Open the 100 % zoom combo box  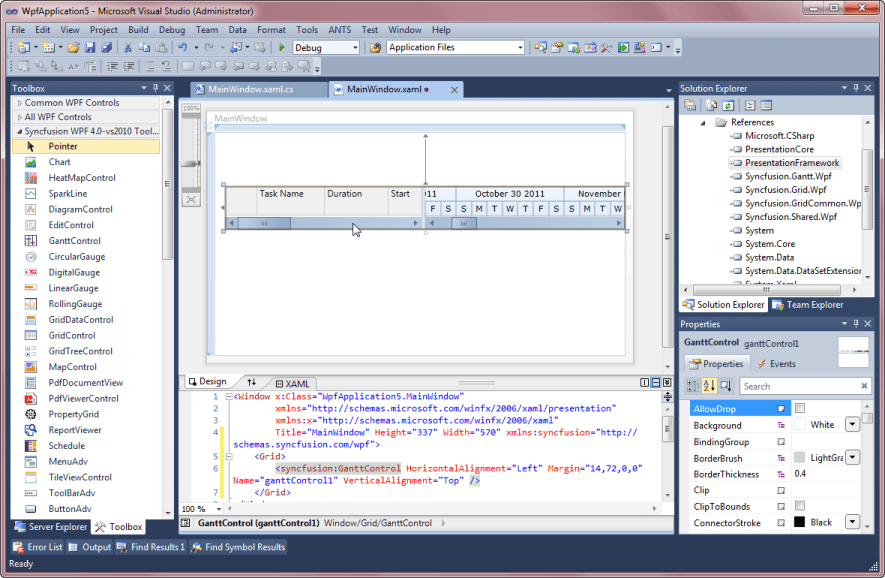pos(201,509)
